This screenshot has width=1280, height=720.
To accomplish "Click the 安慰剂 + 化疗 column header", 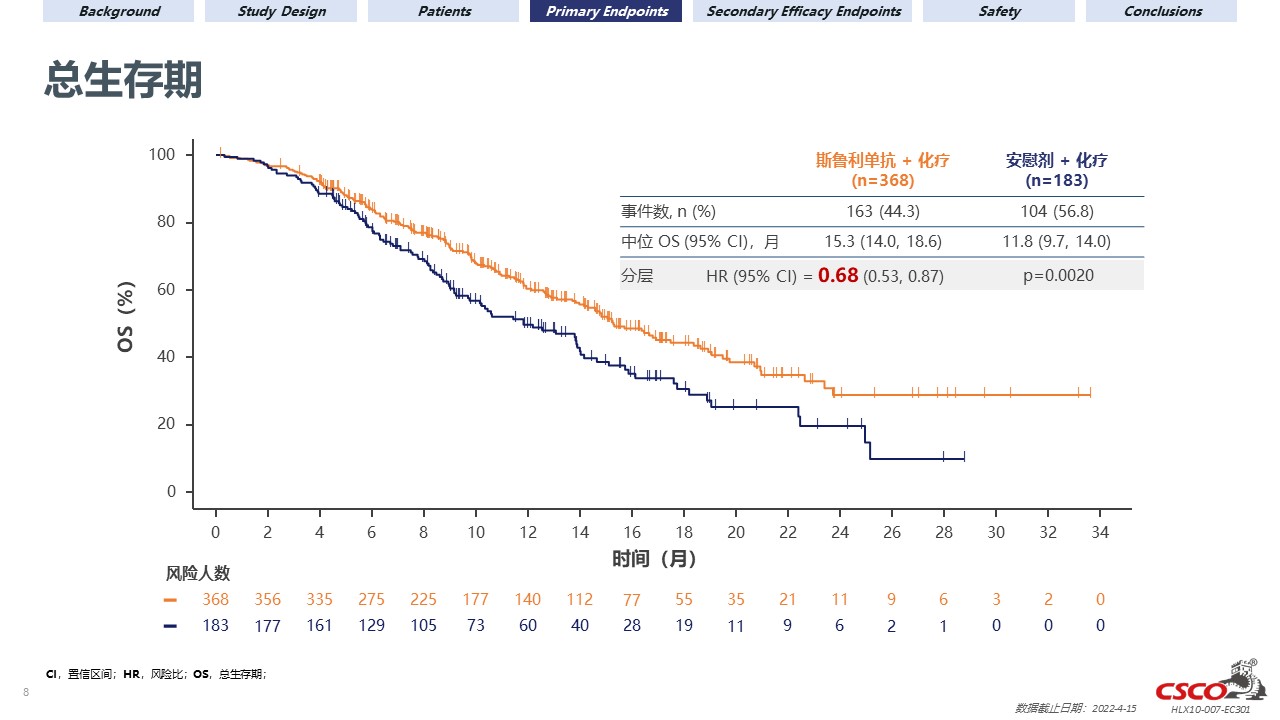I will [1057, 170].
